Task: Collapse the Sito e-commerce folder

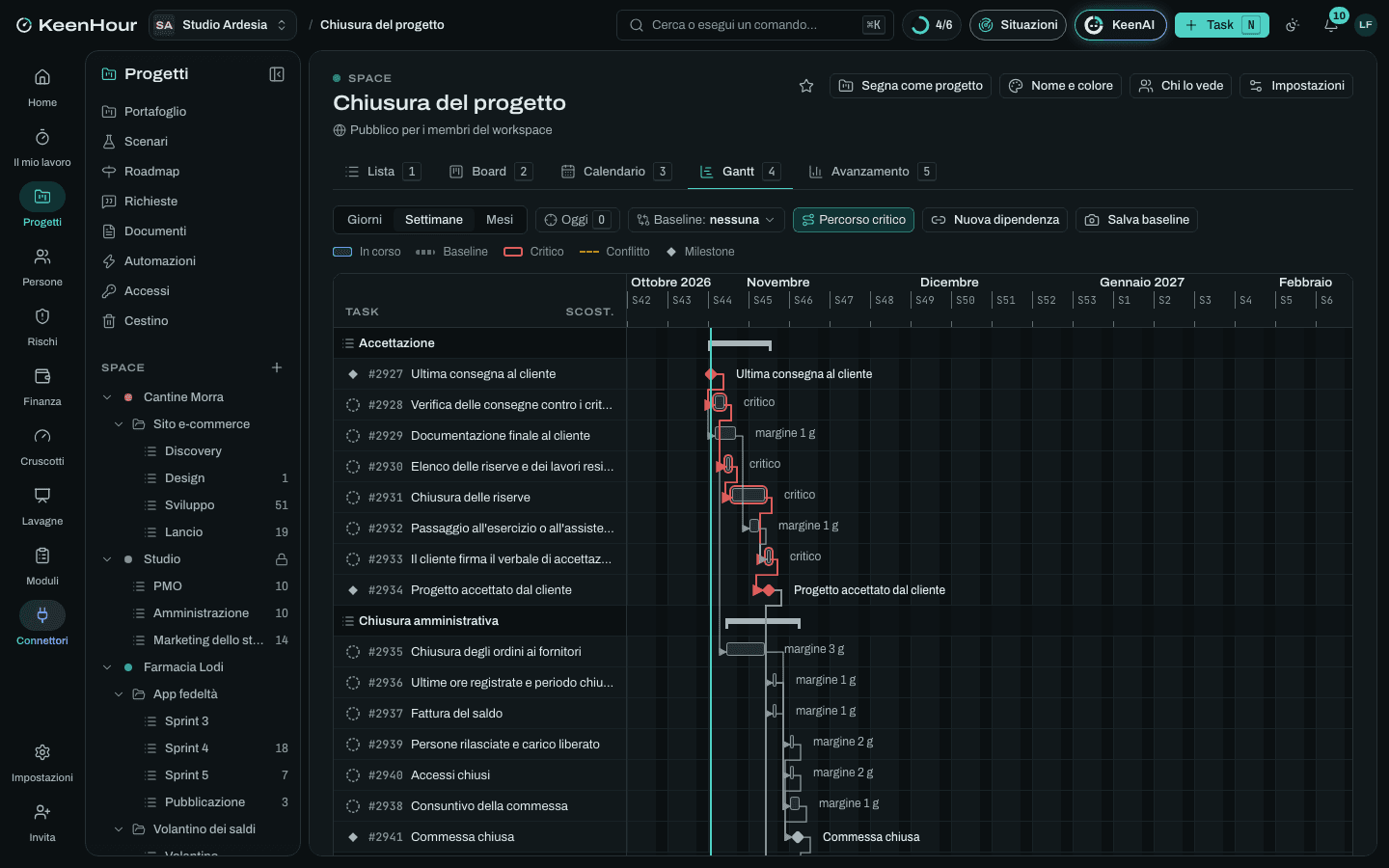Action: click(119, 424)
